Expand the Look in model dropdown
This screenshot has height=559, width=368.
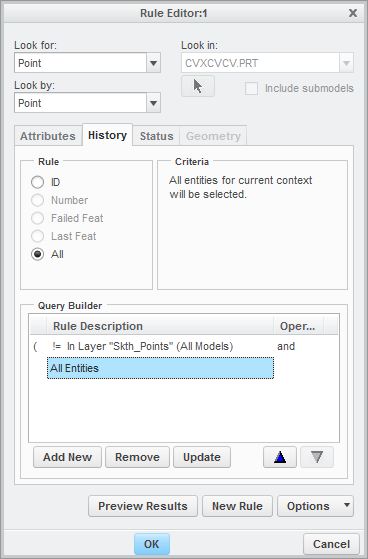pos(346,63)
